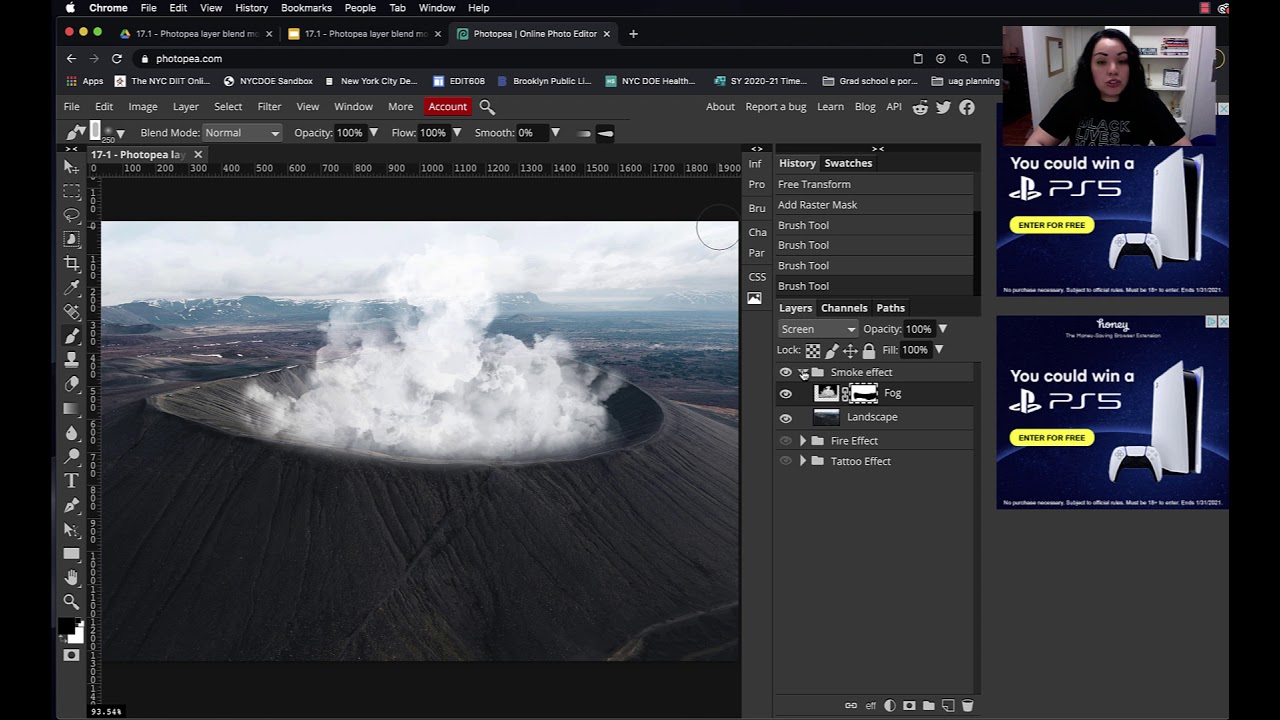The height and width of the screenshot is (720, 1280).
Task: Open the brush preset picker arrow
Action: pos(120,134)
